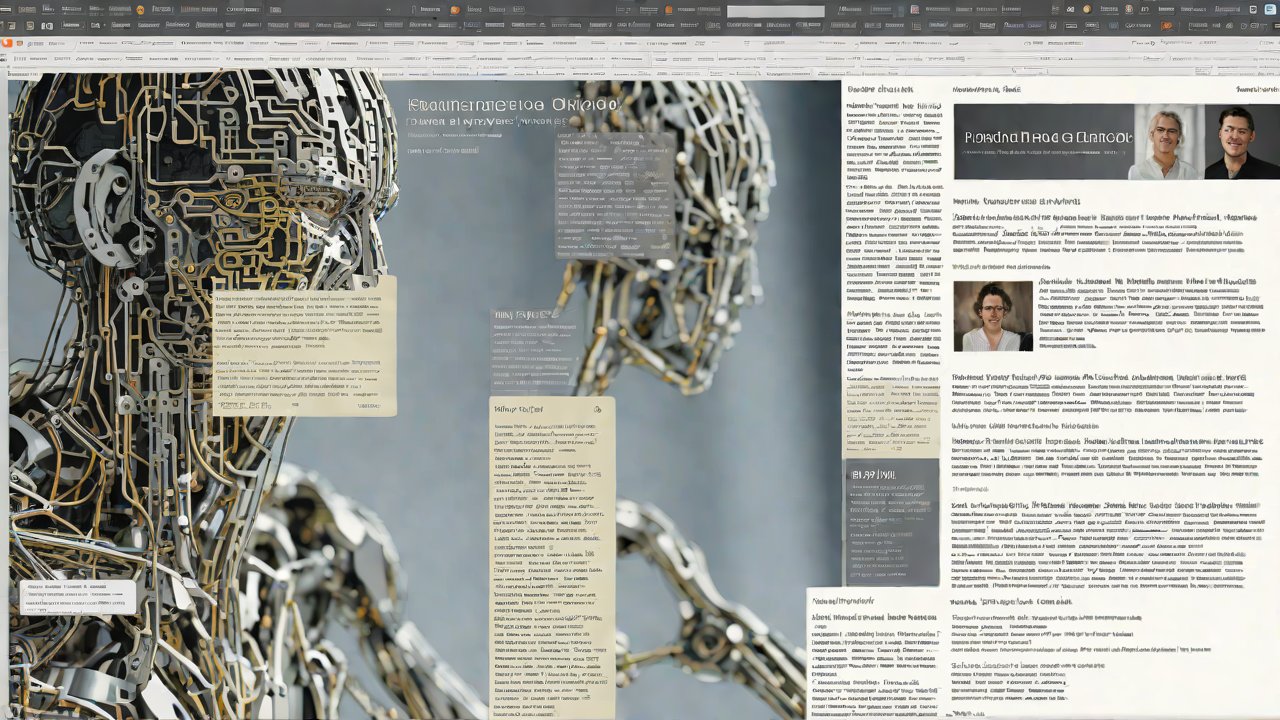Click the dark banner headline text
Viewport: 1280px width, 720px height.
[1042, 137]
